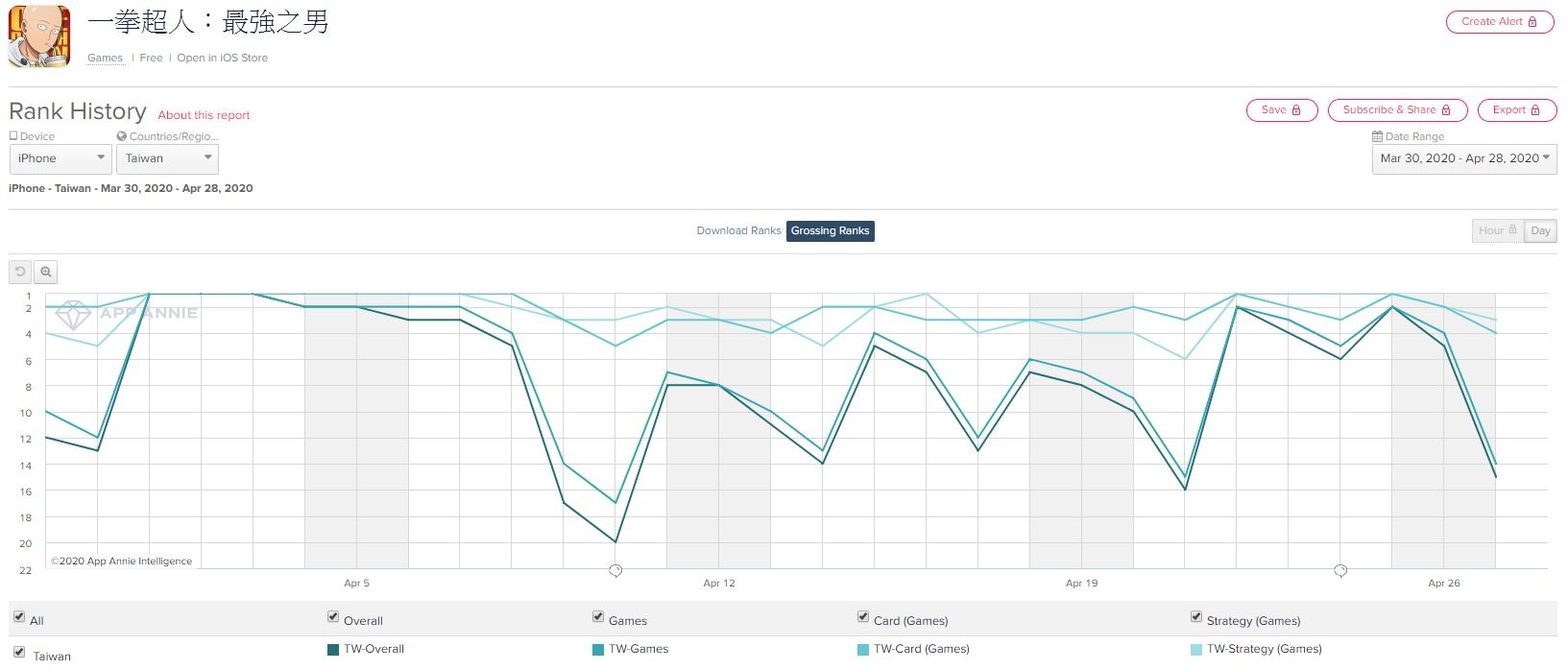Toggle the Strategy (Games) checkbox
Viewport: 1568px width, 670px height.
[x=1196, y=616]
